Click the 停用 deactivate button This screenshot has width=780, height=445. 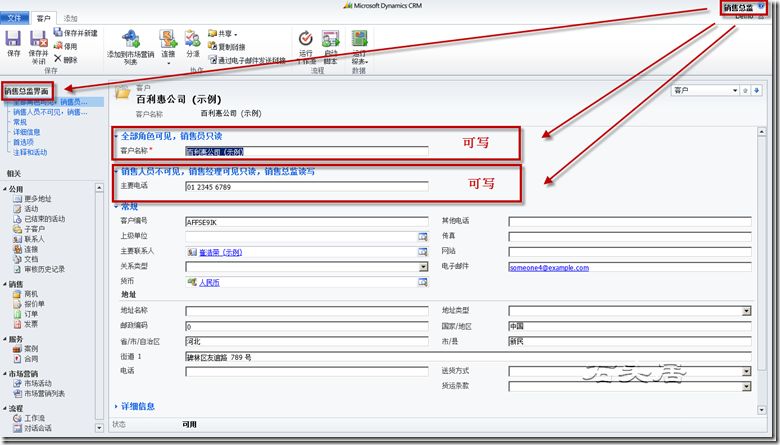(66, 46)
